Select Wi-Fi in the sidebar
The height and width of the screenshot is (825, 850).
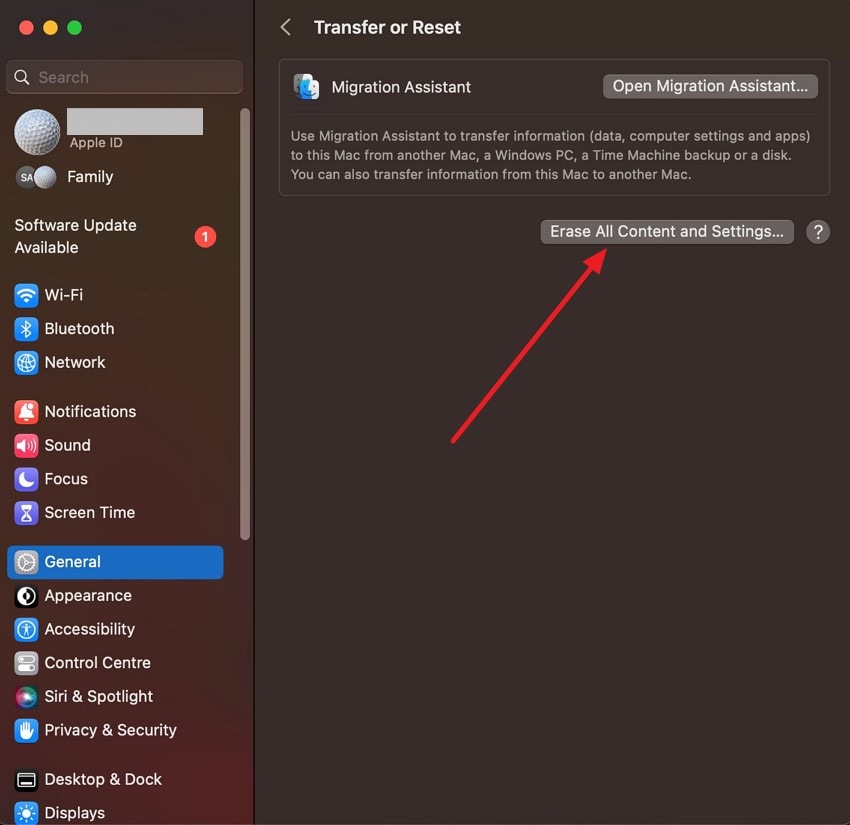pyautogui.click(x=115, y=295)
